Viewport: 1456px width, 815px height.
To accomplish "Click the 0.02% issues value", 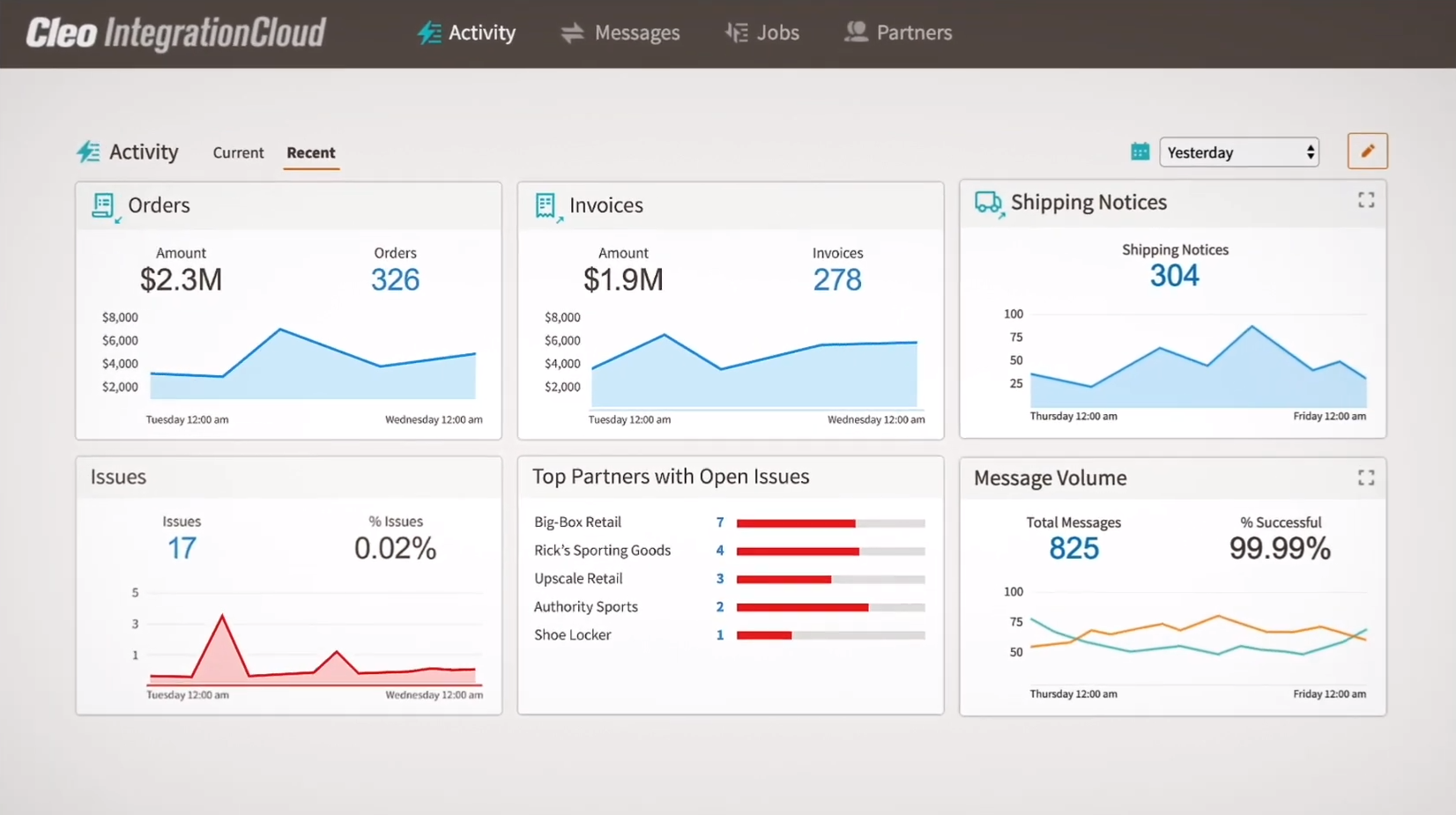I will point(395,548).
